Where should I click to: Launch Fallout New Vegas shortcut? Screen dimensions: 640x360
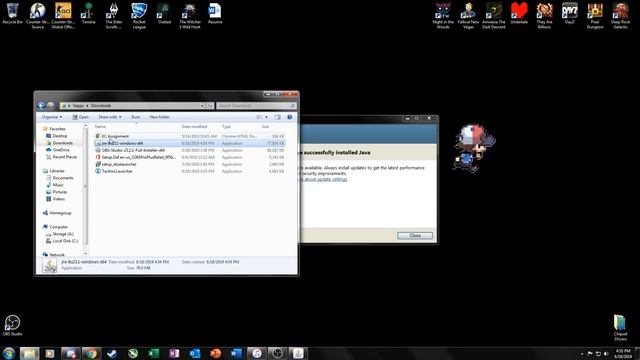(x=468, y=16)
